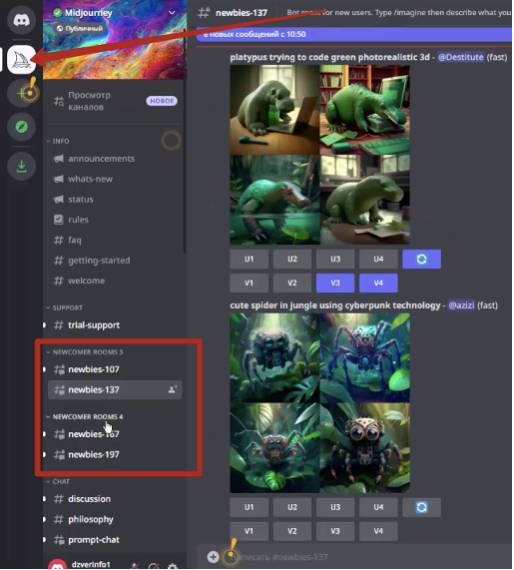The height and width of the screenshot is (570, 514).
Task: Click the top-left platypus thumbnail image
Action: [x=274, y=110]
